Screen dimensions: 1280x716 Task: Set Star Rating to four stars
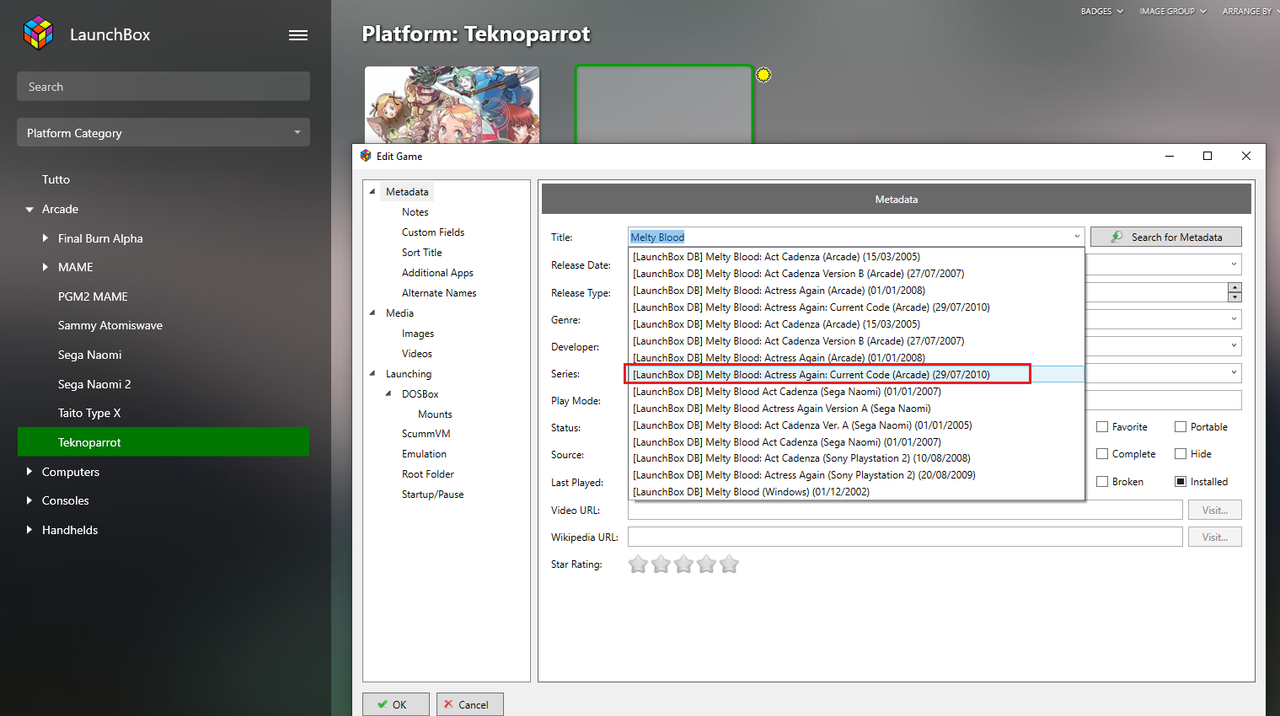tap(706, 564)
